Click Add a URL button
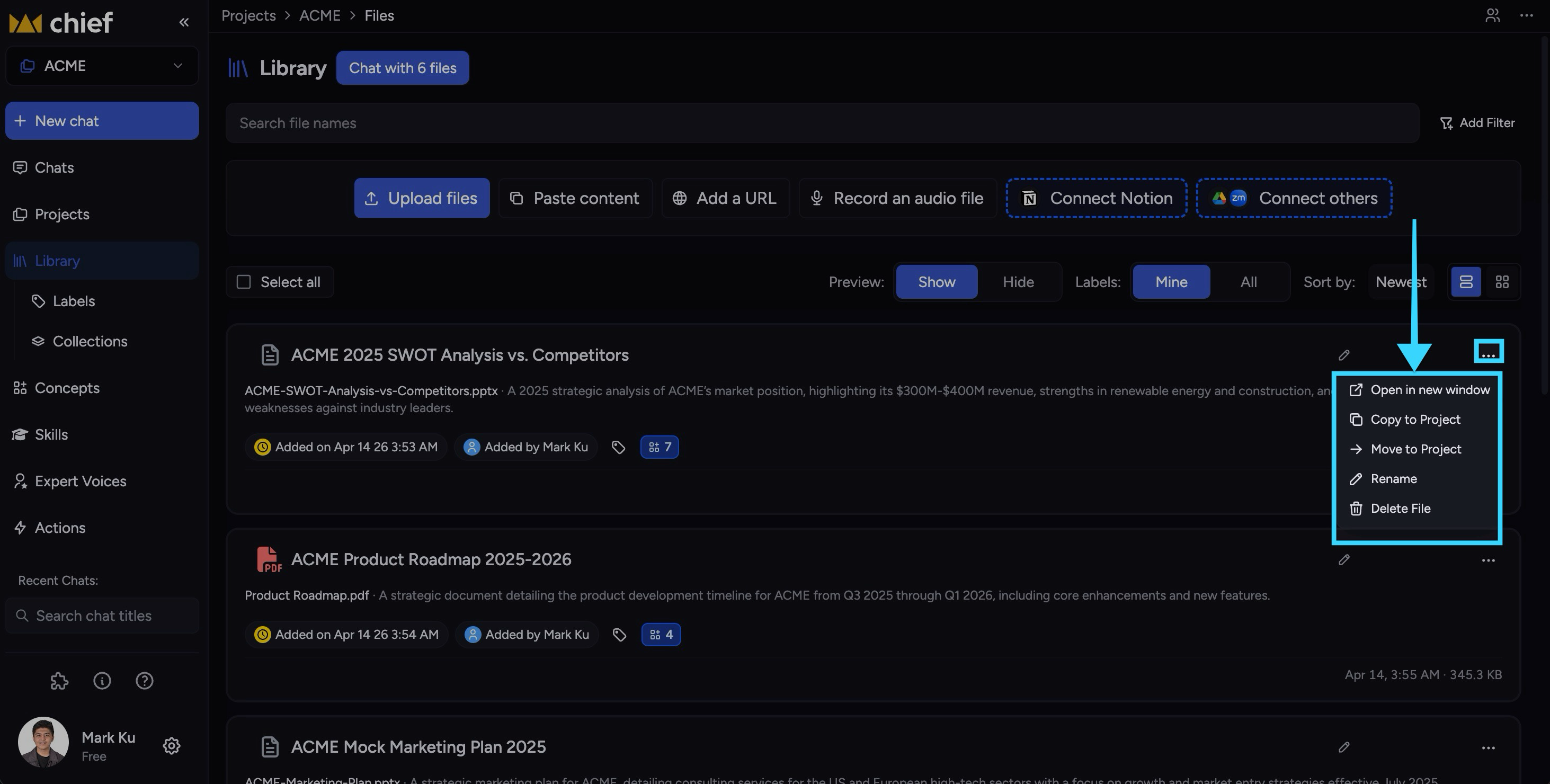The width and height of the screenshot is (1550, 784). click(x=725, y=198)
